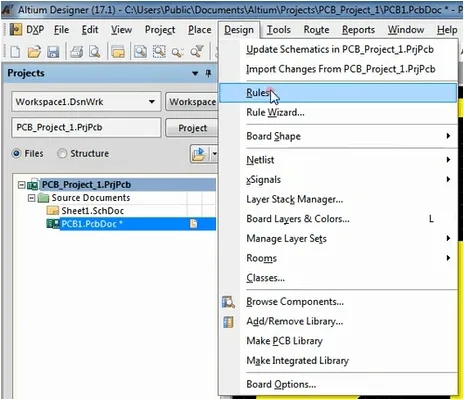464x400 pixels.
Task: Click the Browse Components menu icon
Action: point(228,302)
